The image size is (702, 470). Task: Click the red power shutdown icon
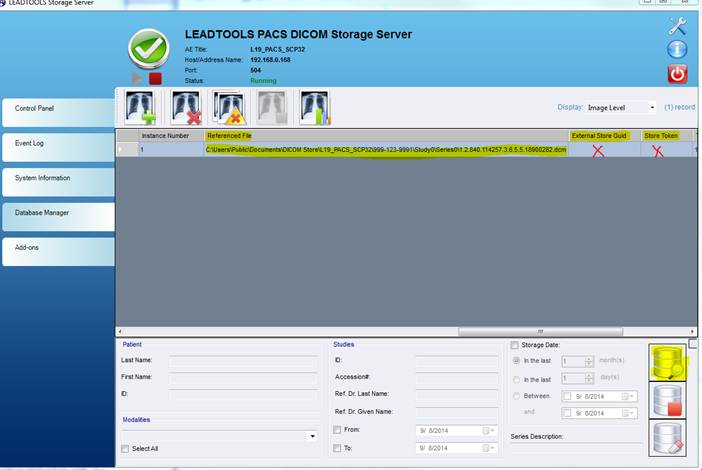pos(677,74)
